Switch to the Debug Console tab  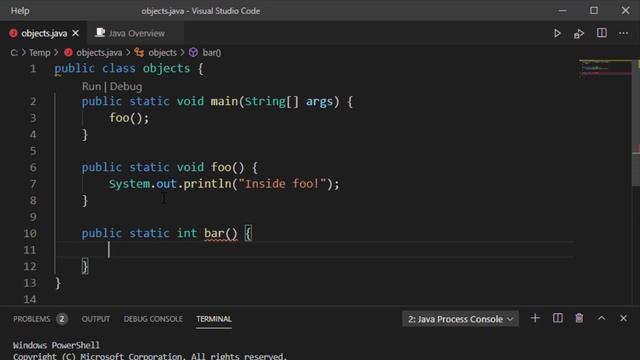[153, 319]
